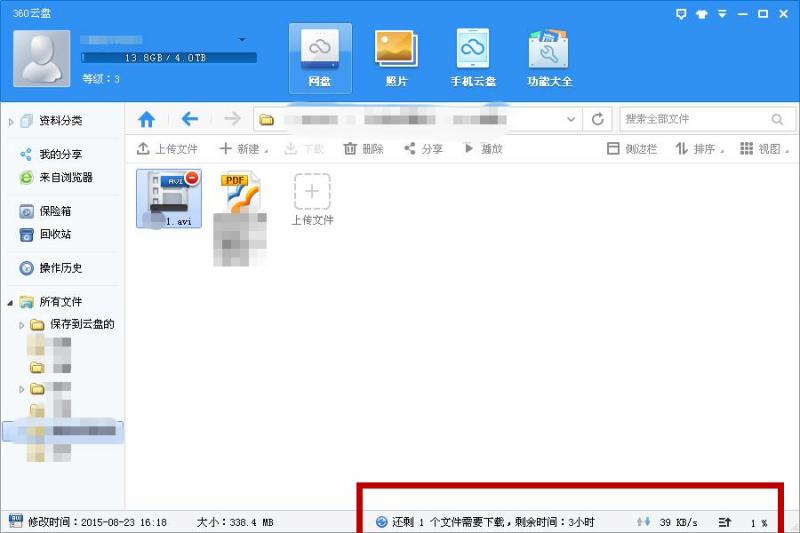Toggle the 侧边栏 sidebar
Viewport: 800px width, 533px height.
coord(632,149)
